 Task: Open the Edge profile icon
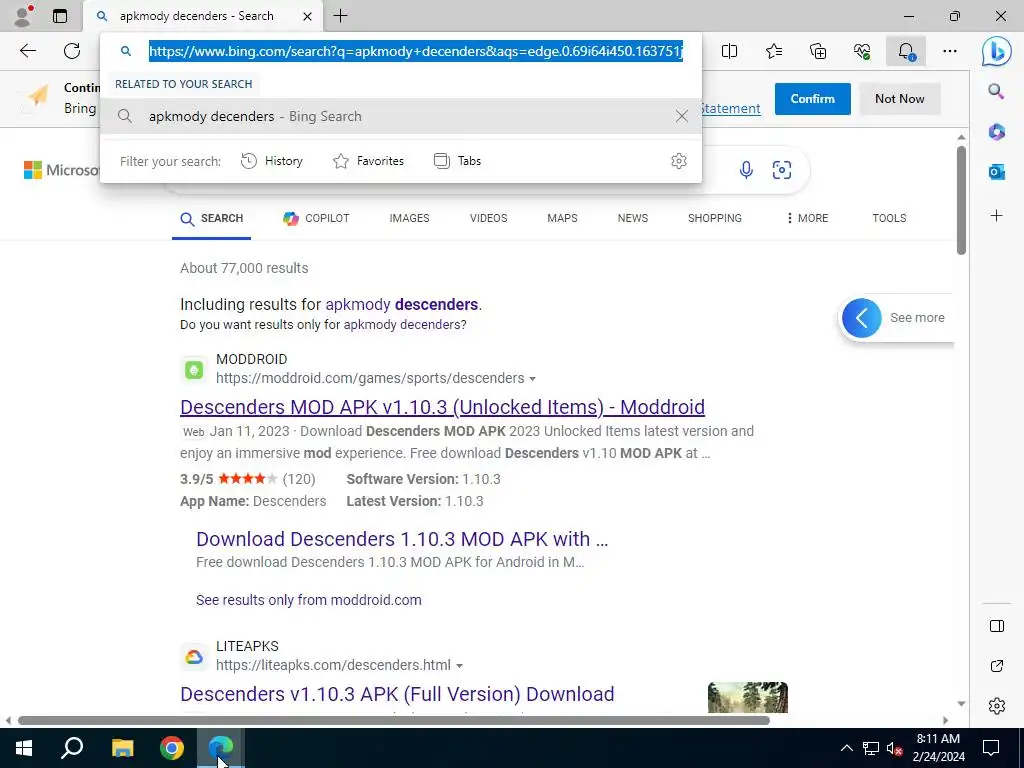(23, 16)
